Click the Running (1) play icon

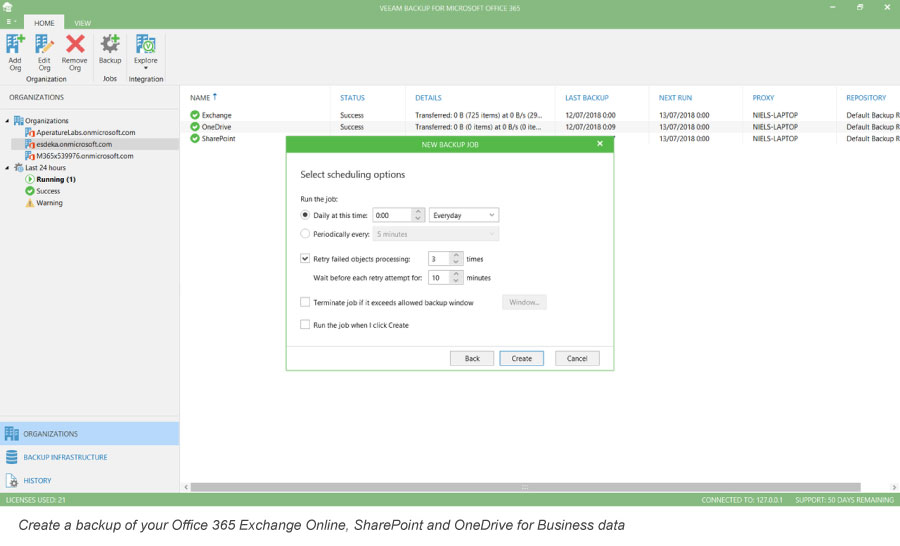coord(30,179)
